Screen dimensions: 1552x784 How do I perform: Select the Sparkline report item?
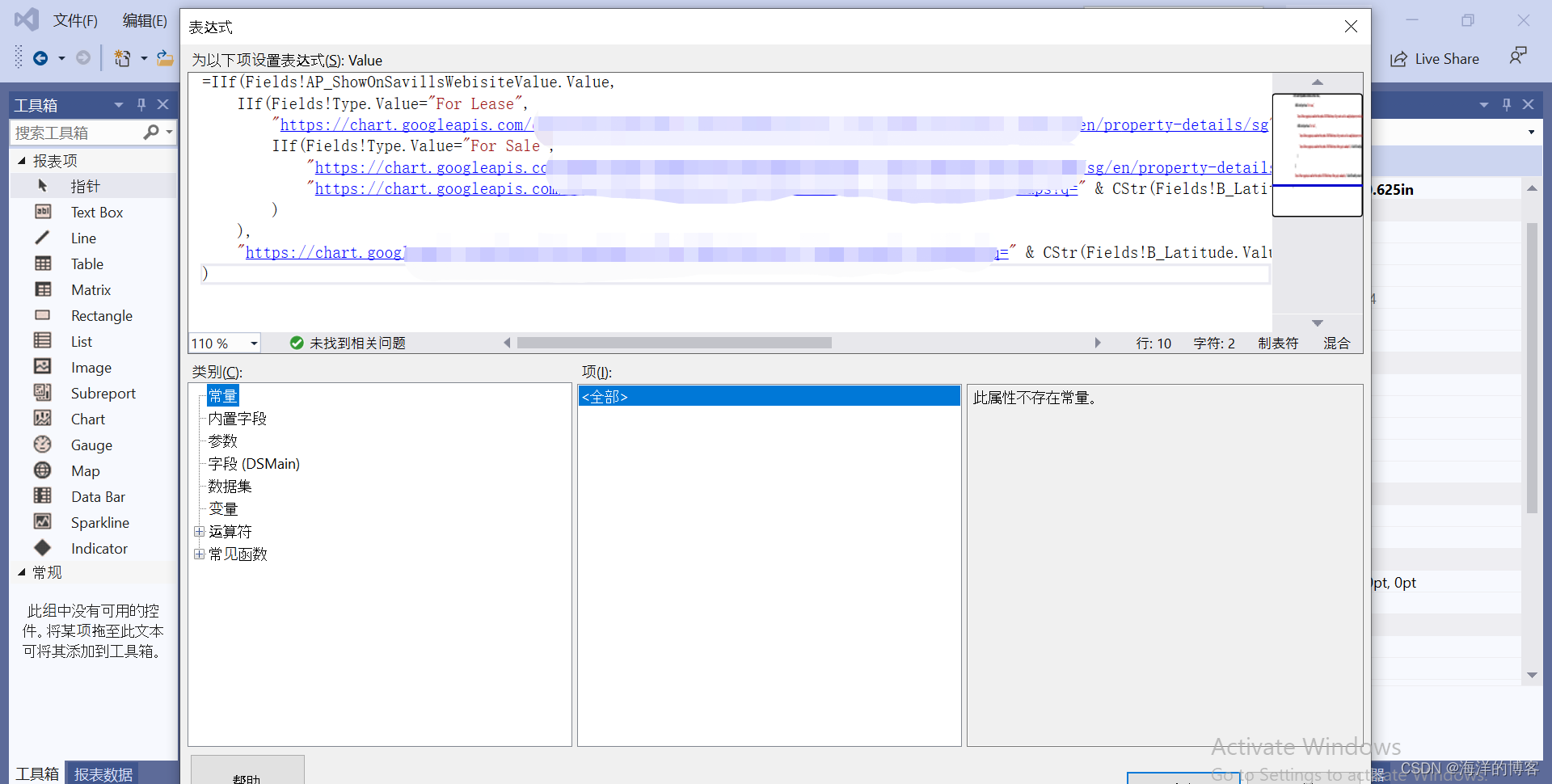point(99,522)
